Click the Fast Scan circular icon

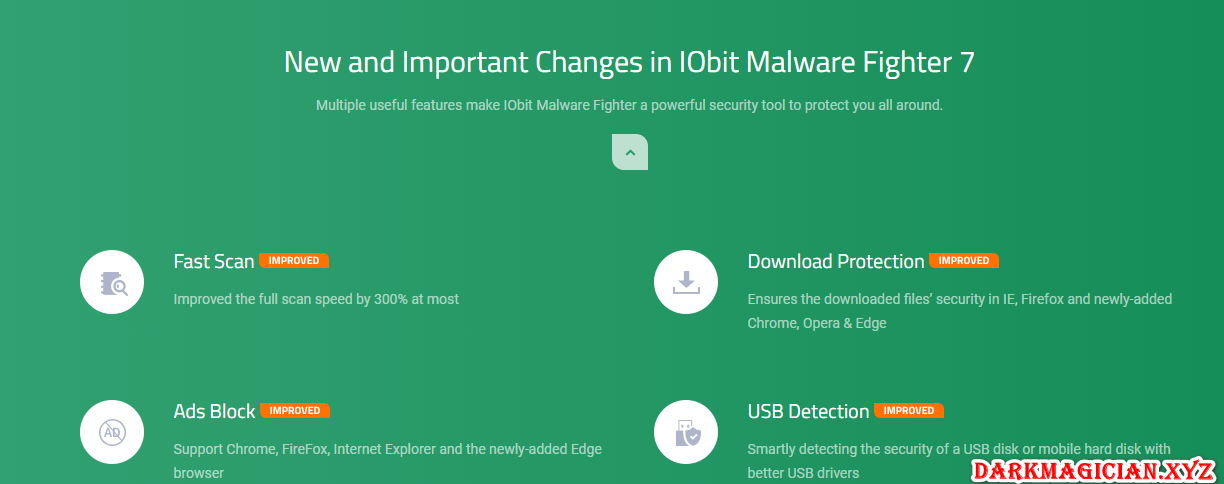(x=112, y=282)
